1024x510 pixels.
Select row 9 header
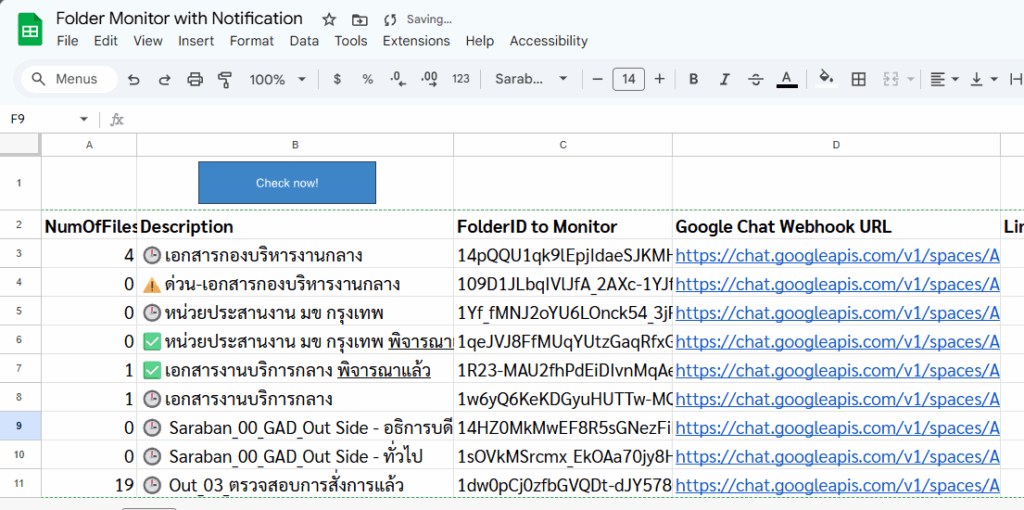click(20, 426)
